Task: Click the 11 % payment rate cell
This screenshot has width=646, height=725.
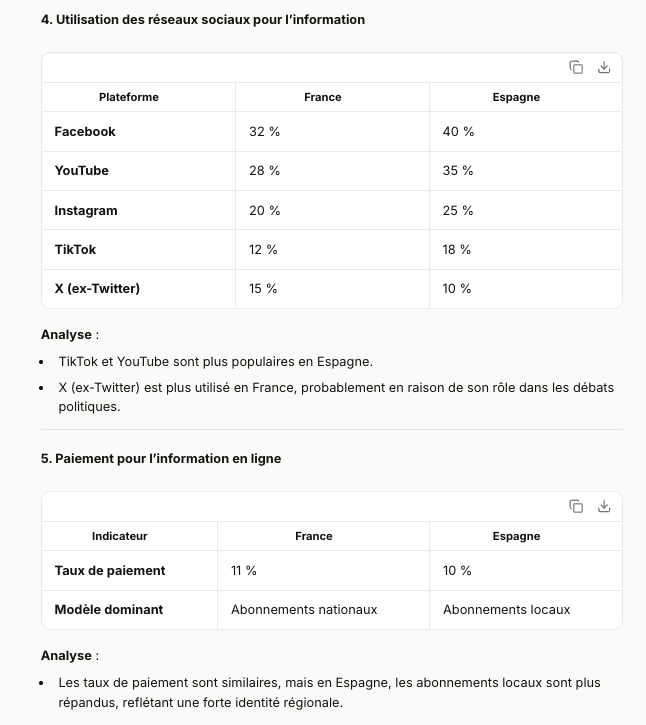Action: click(244, 571)
